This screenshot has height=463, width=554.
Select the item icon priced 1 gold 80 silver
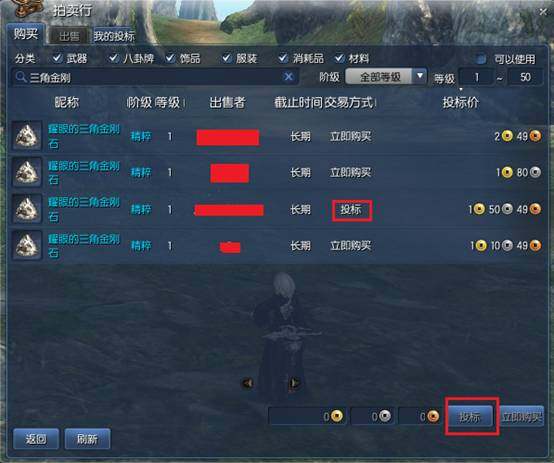click(x=27, y=172)
